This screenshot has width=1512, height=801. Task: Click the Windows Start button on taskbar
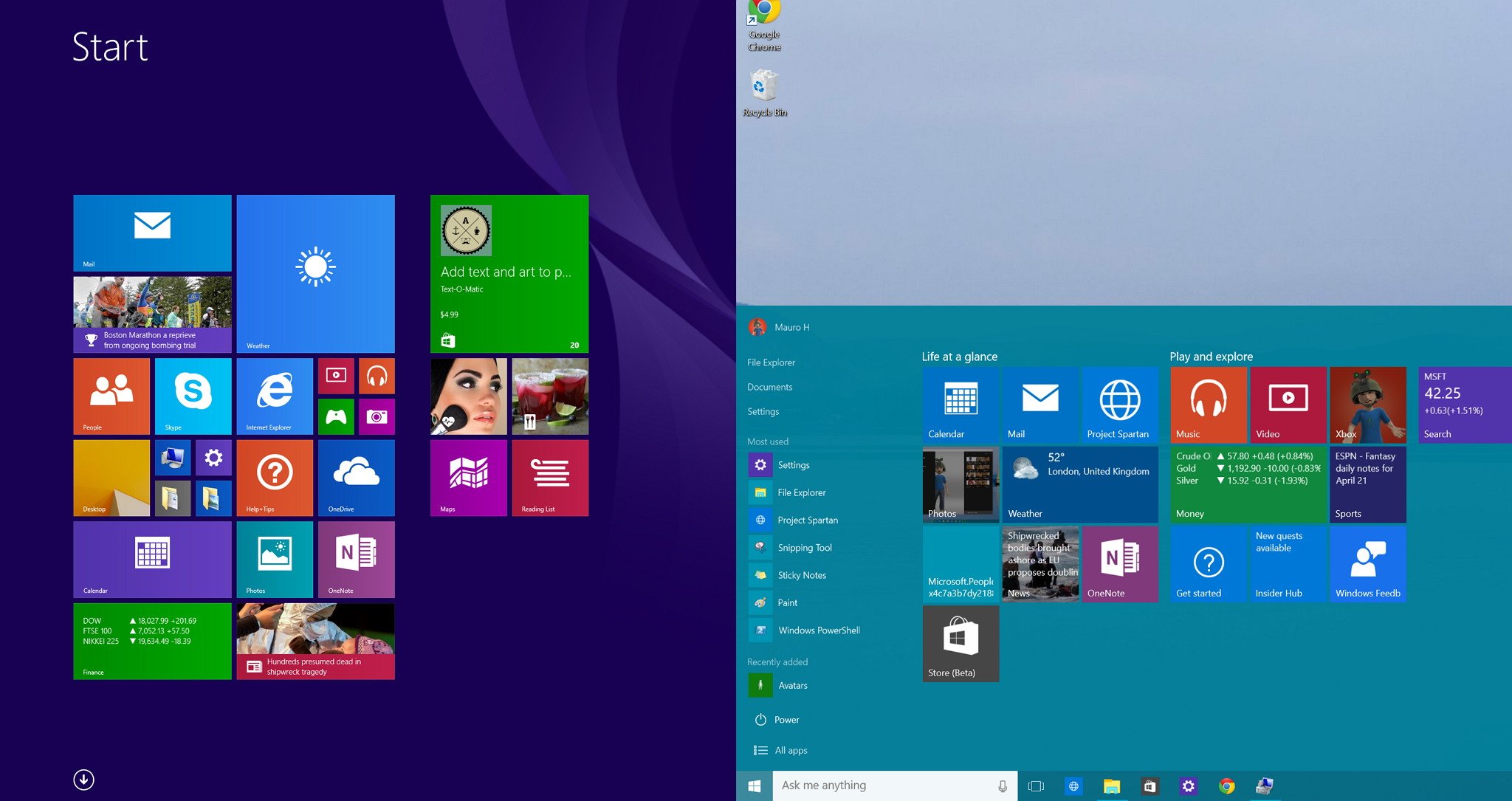coord(755,786)
